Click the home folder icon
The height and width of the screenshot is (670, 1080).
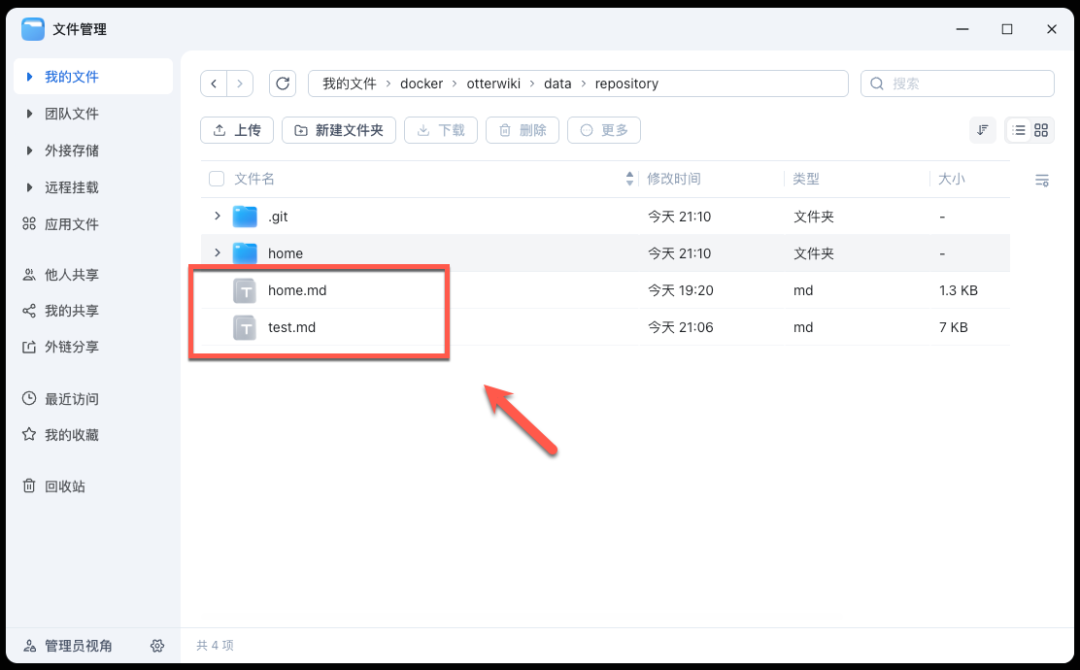tap(245, 253)
